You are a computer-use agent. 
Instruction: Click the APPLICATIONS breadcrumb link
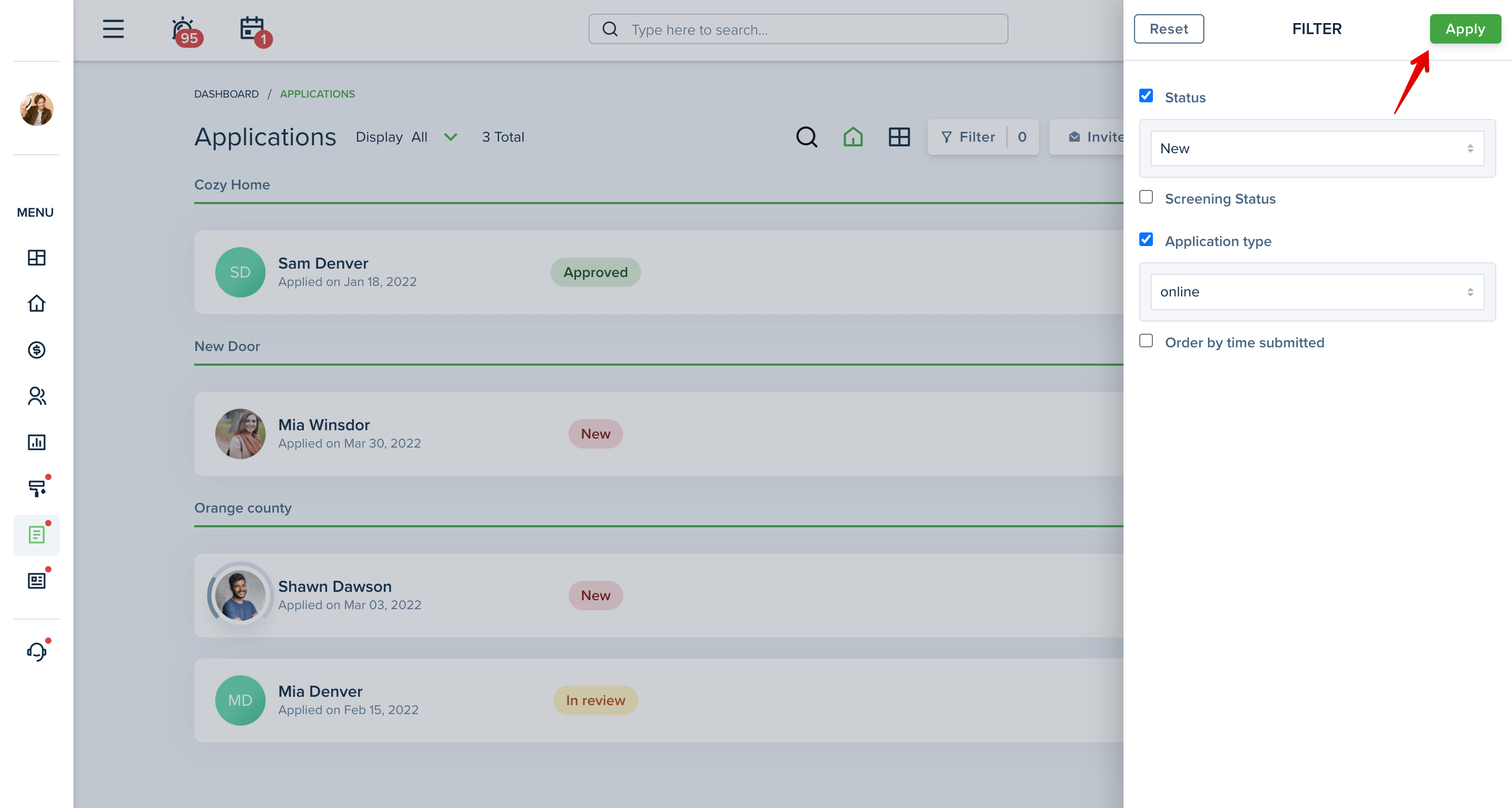[x=317, y=94]
